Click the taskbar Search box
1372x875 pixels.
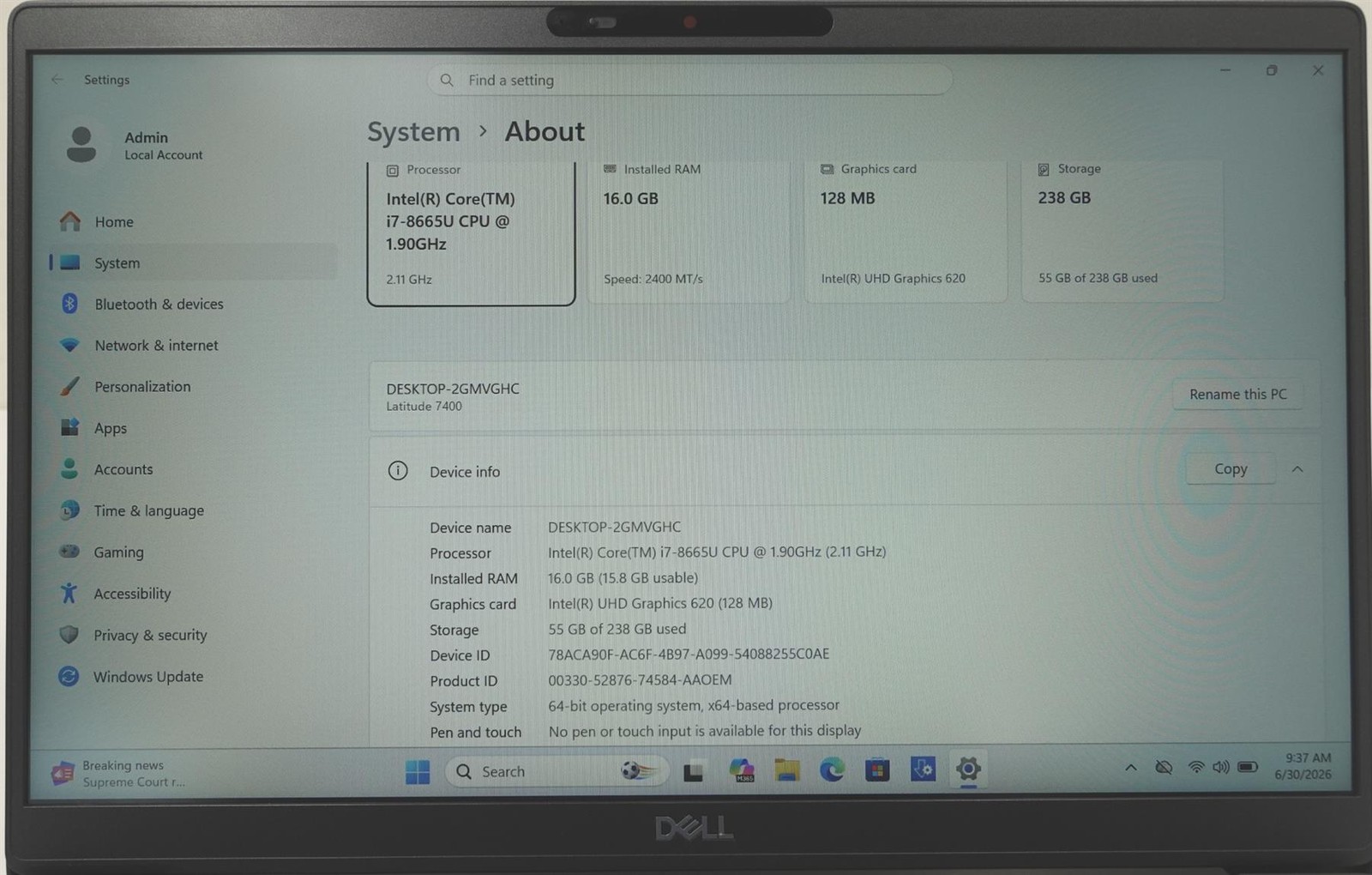tap(556, 771)
